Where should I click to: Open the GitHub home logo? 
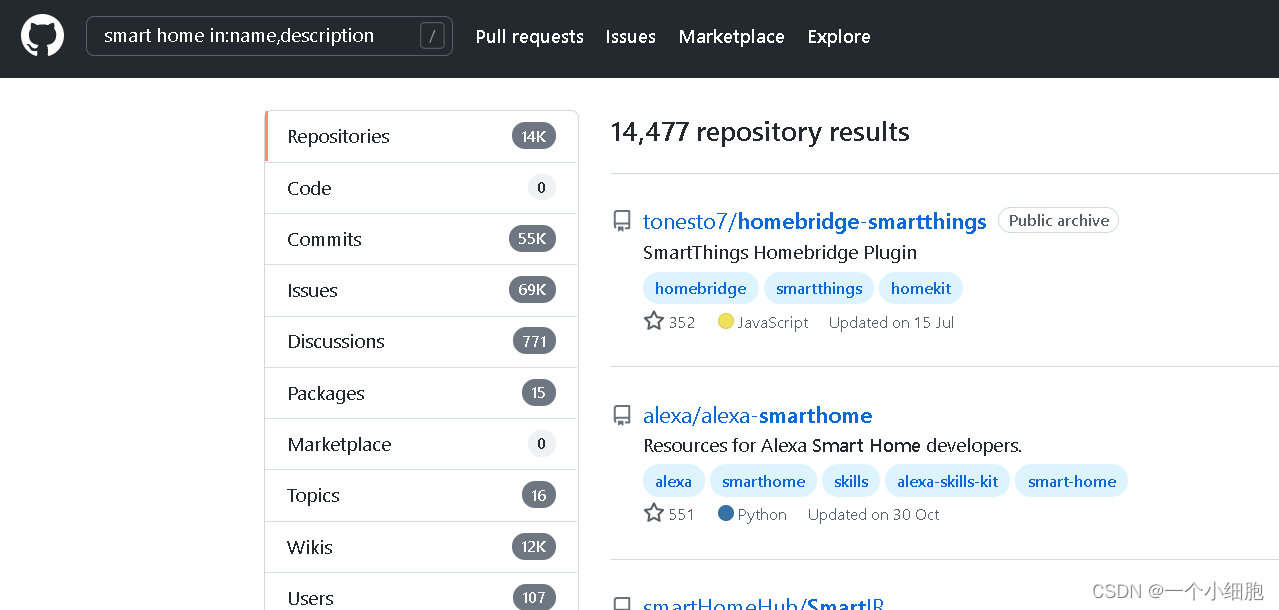42,36
